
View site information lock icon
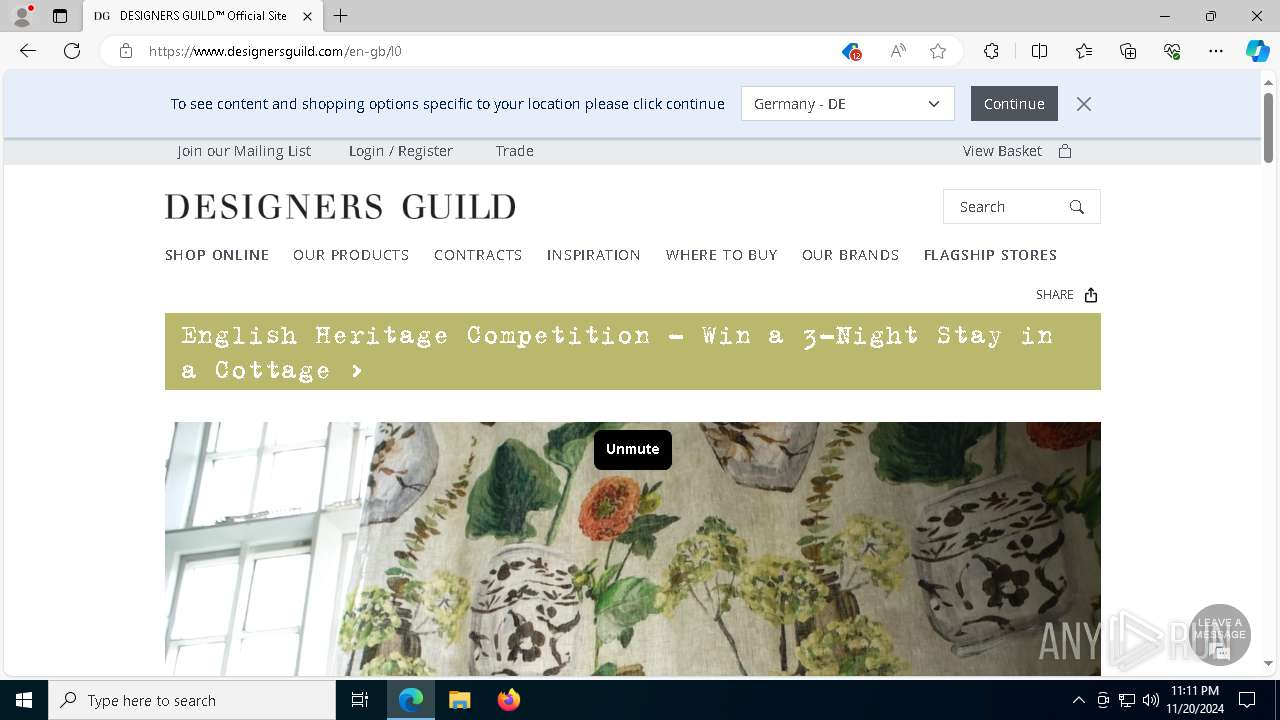[x=125, y=51]
